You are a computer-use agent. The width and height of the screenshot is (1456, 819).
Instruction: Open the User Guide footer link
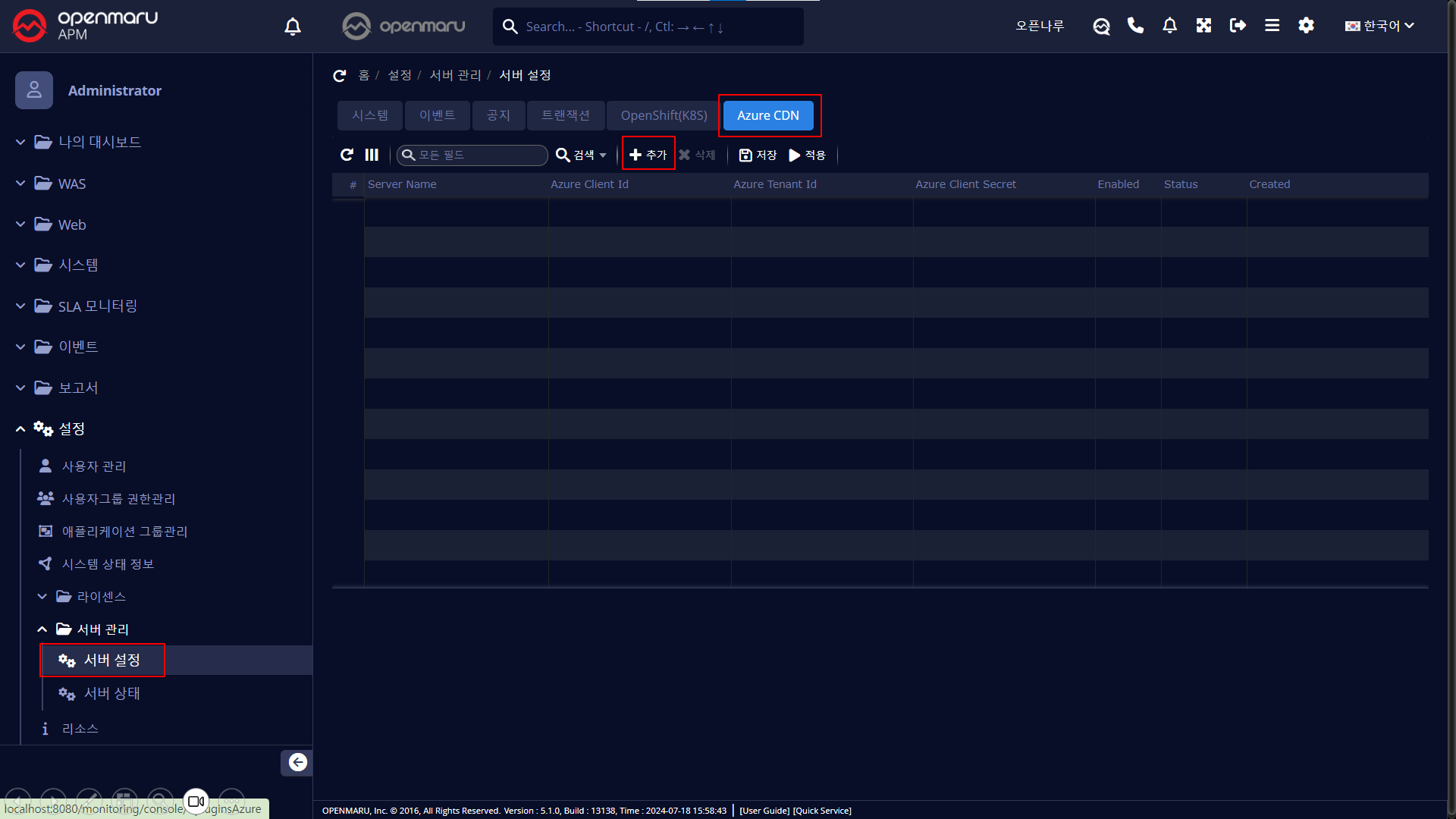point(764,811)
